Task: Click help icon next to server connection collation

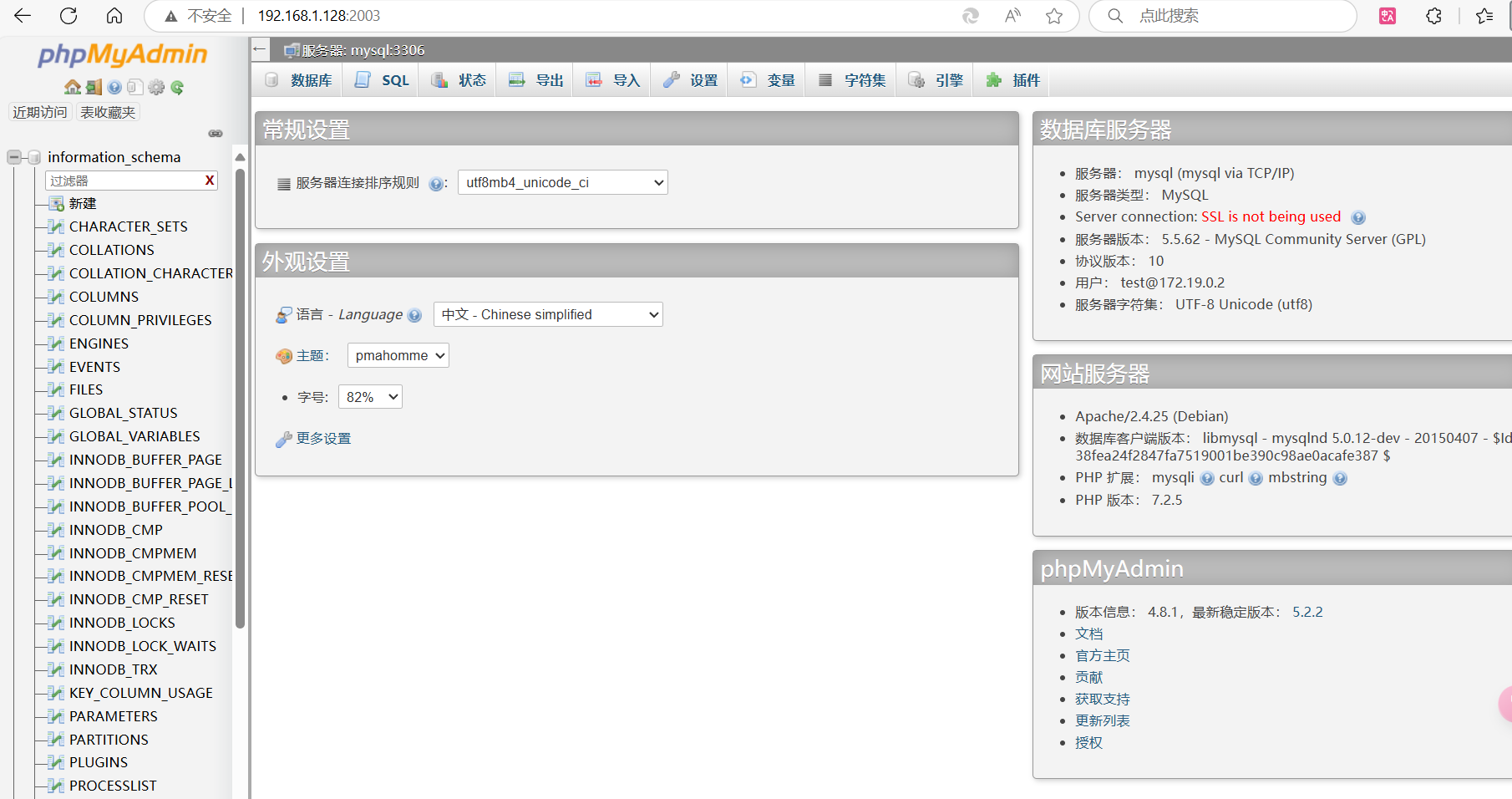Action: [x=436, y=184]
